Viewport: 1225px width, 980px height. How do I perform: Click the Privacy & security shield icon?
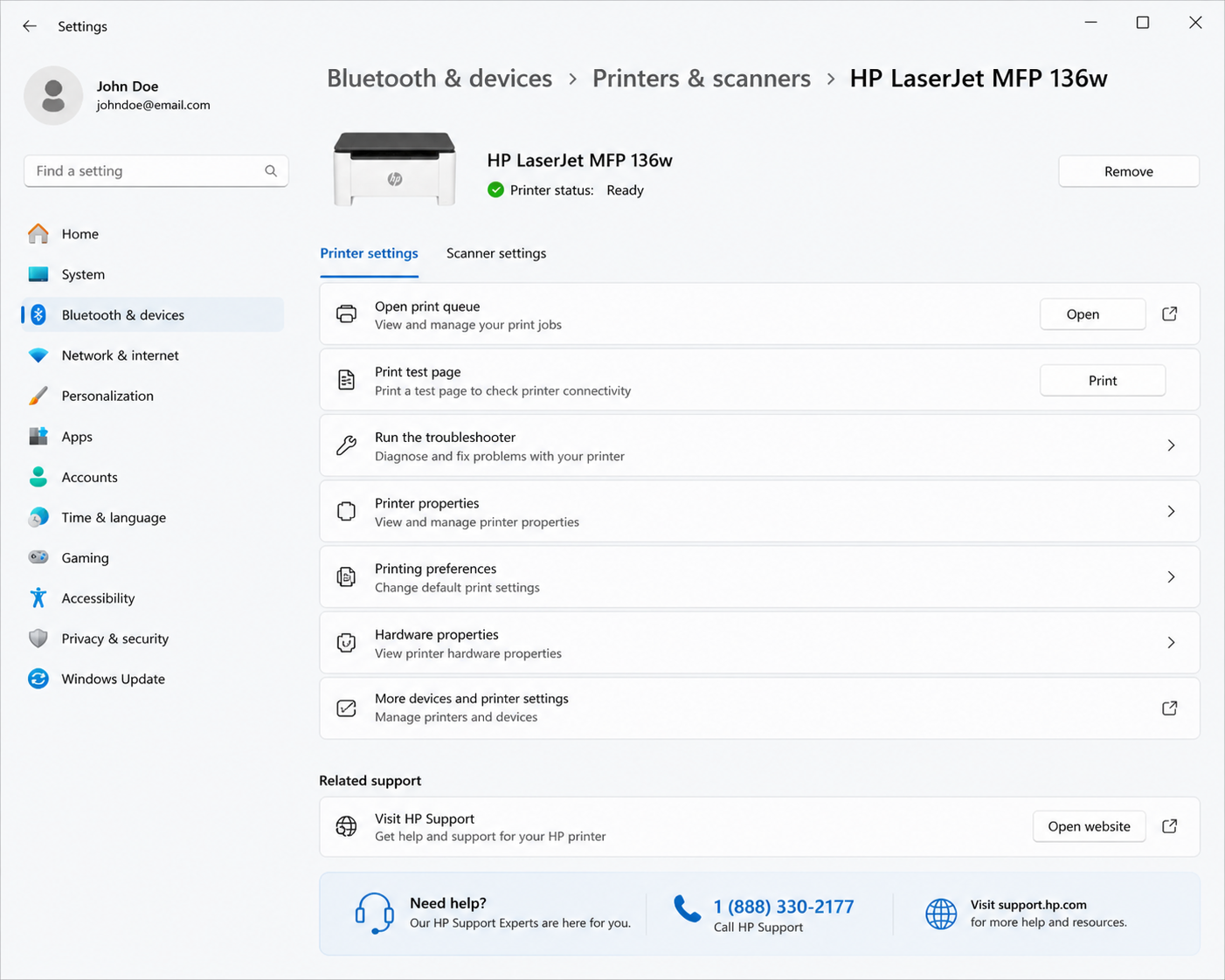(38, 638)
